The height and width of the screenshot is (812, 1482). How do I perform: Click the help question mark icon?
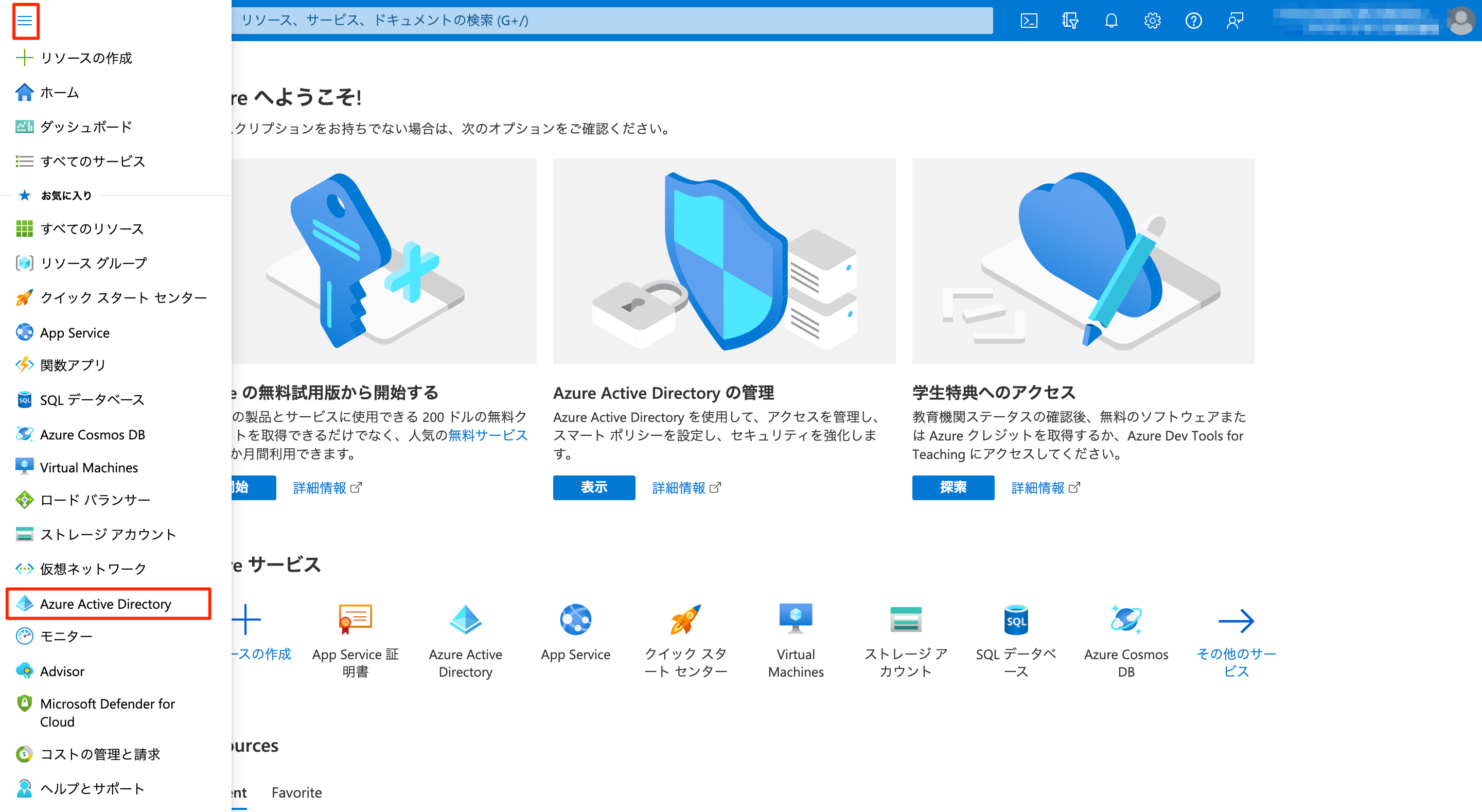click(x=1193, y=21)
